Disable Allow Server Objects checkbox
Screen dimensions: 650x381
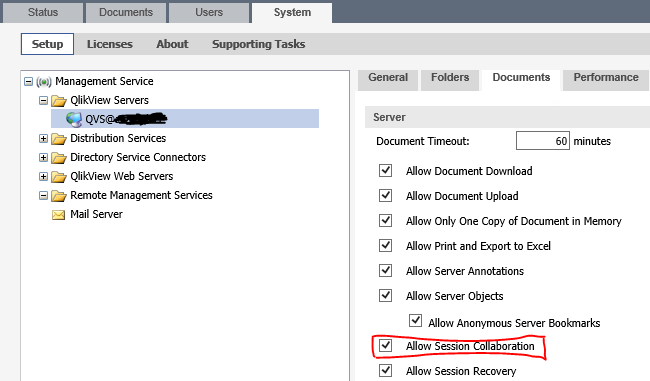click(386, 295)
